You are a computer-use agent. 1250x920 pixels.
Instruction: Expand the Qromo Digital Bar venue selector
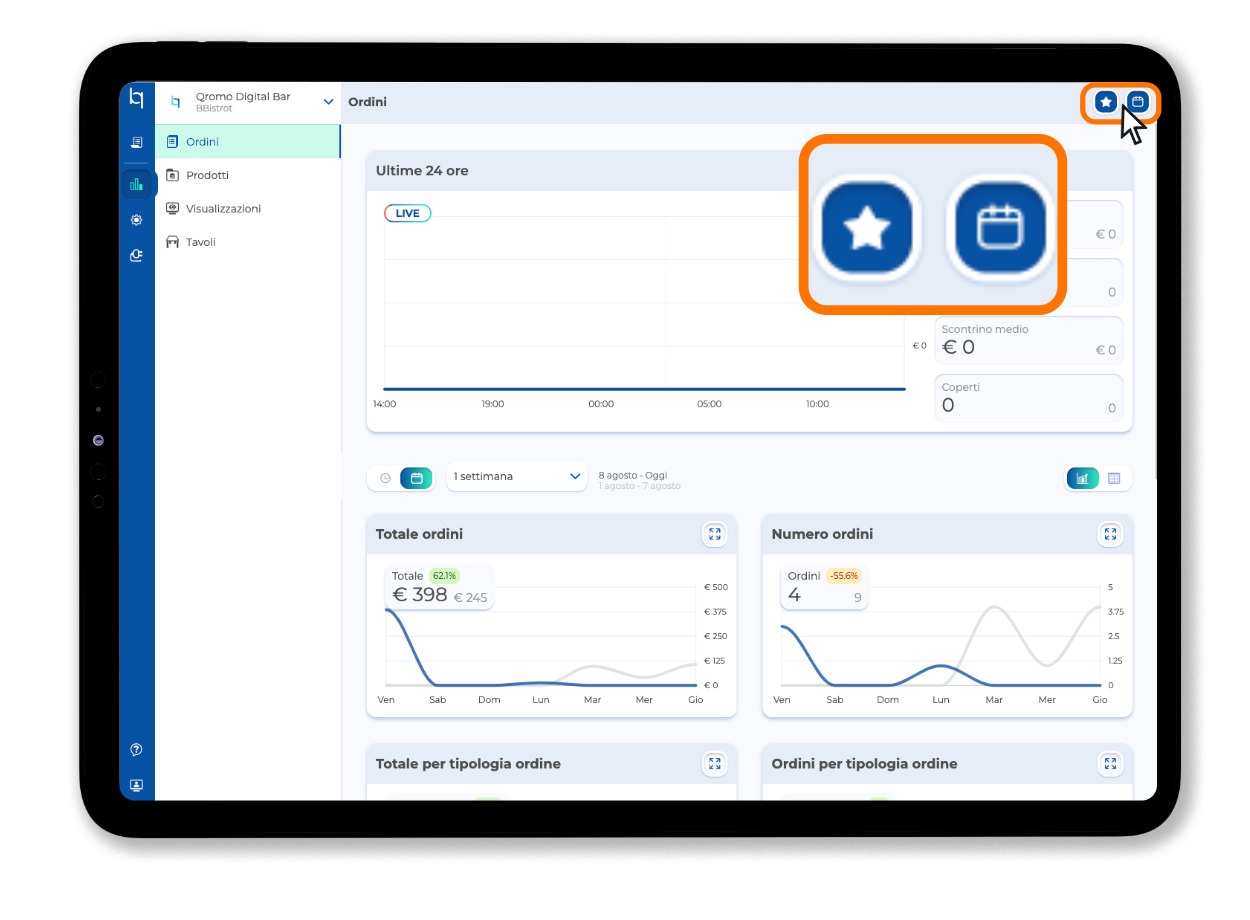pyautogui.click(x=248, y=102)
